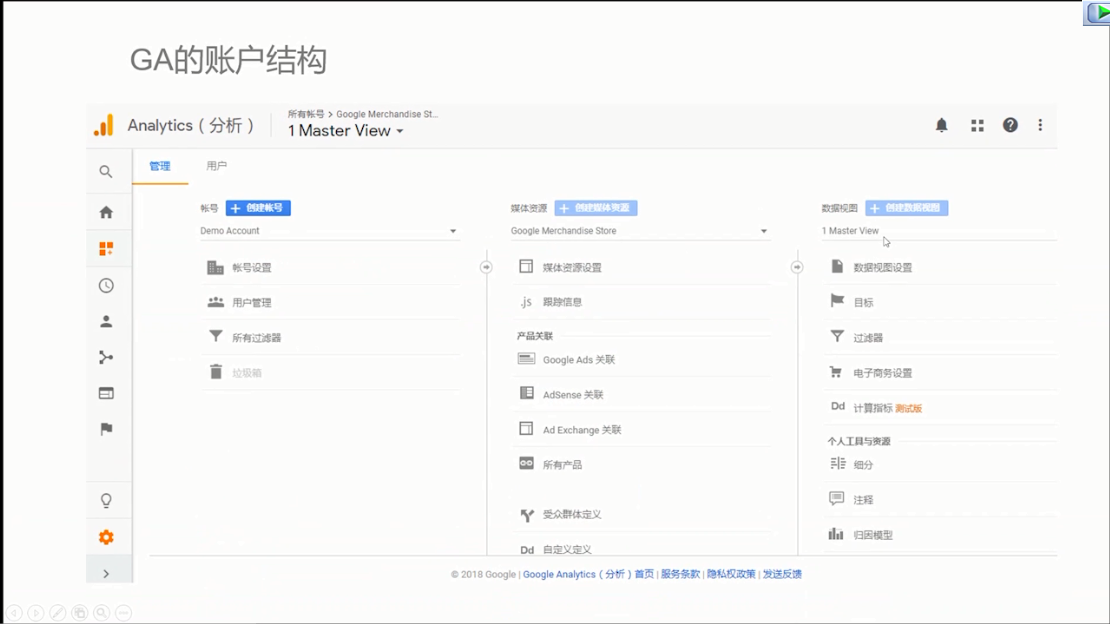The image size is (1110, 624).
Task: Open 用户管理 in the account column
Action: (x=252, y=302)
